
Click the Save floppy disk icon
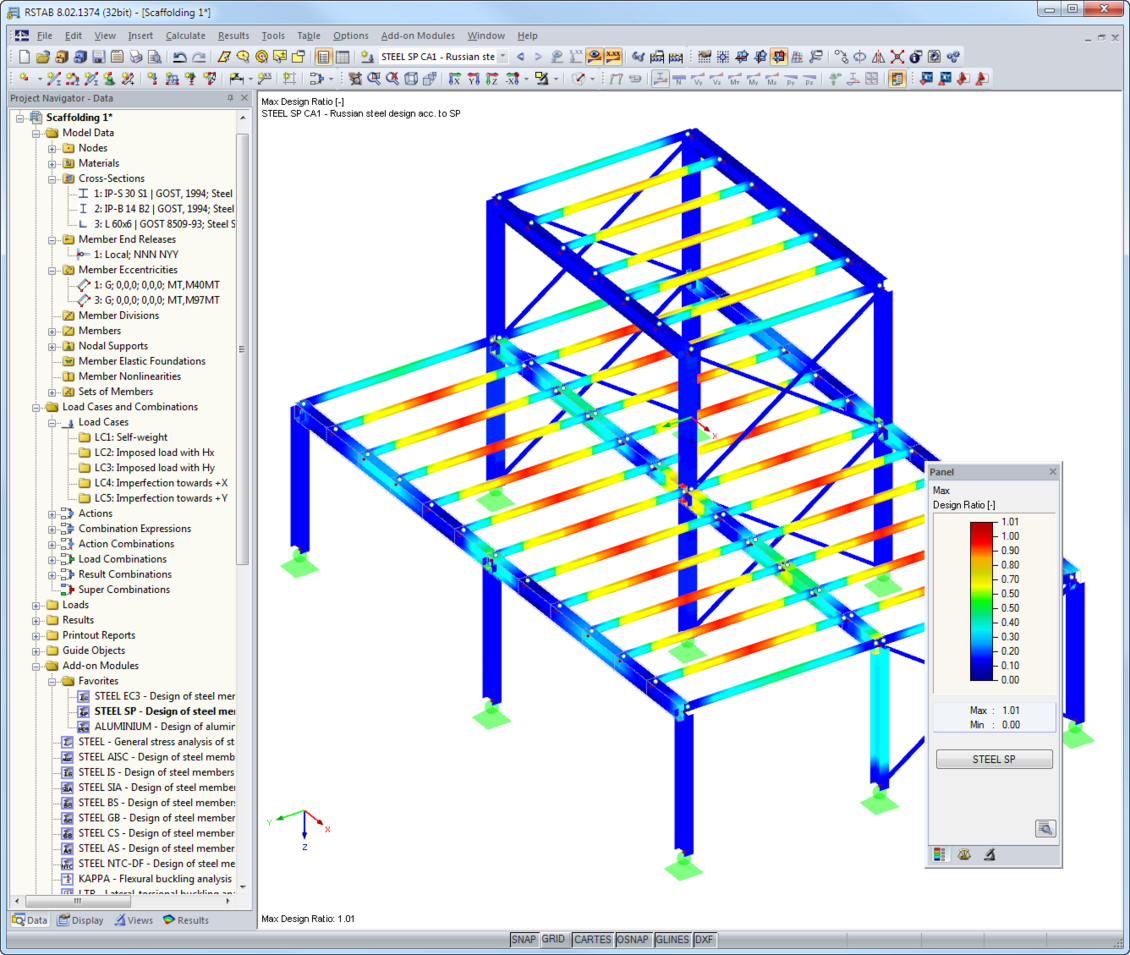(x=99, y=57)
